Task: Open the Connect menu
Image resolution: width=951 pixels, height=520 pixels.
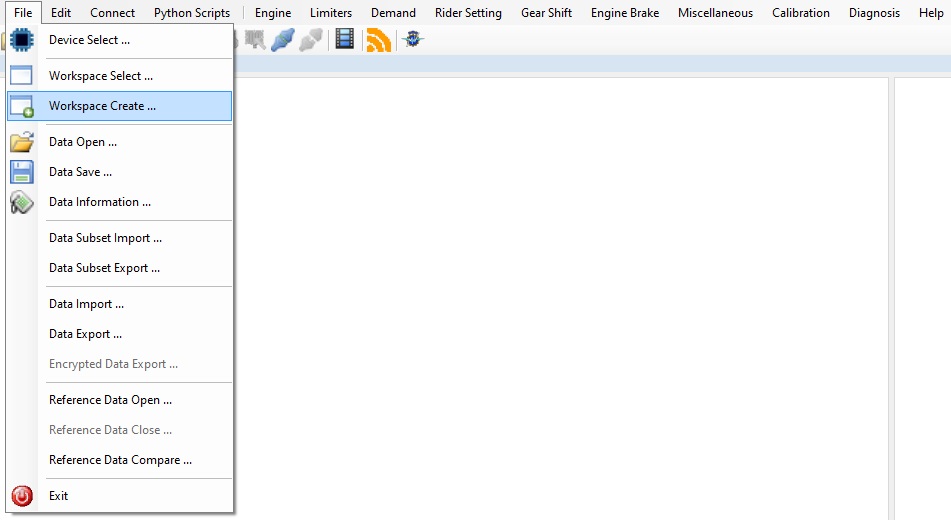Action: [112, 13]
